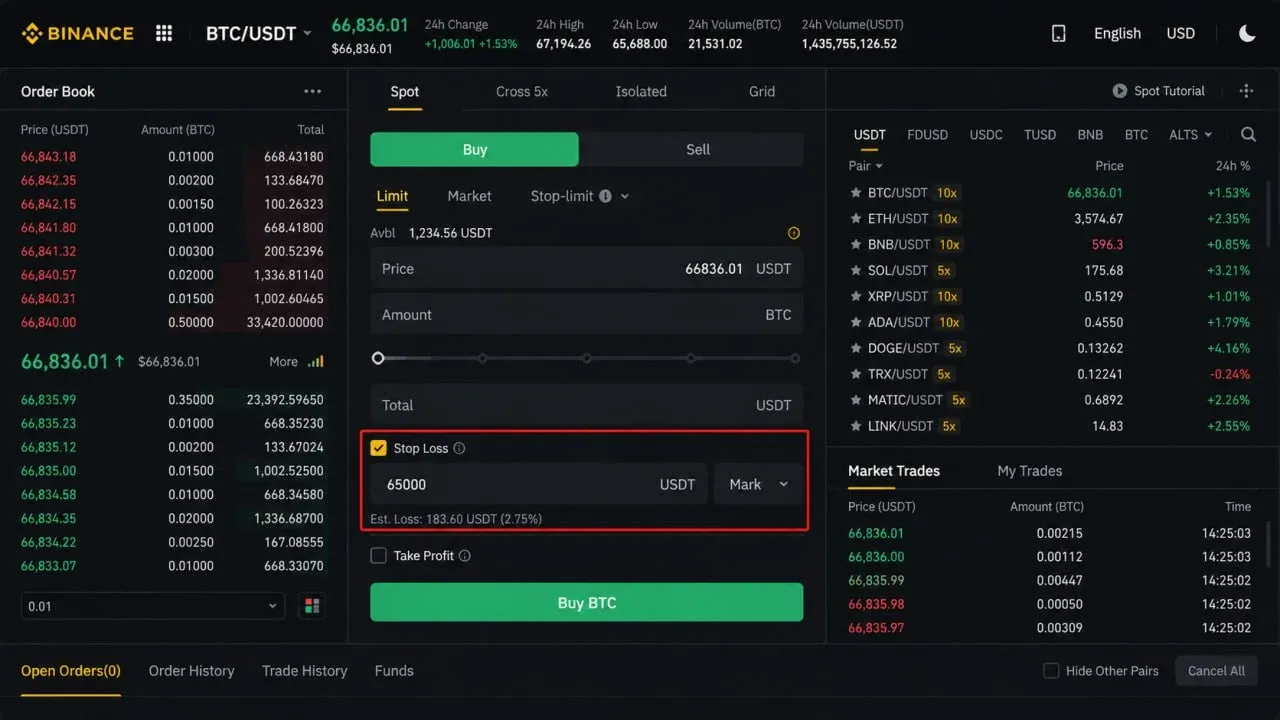Click the Buy BTC button

(x=586, y=602)
